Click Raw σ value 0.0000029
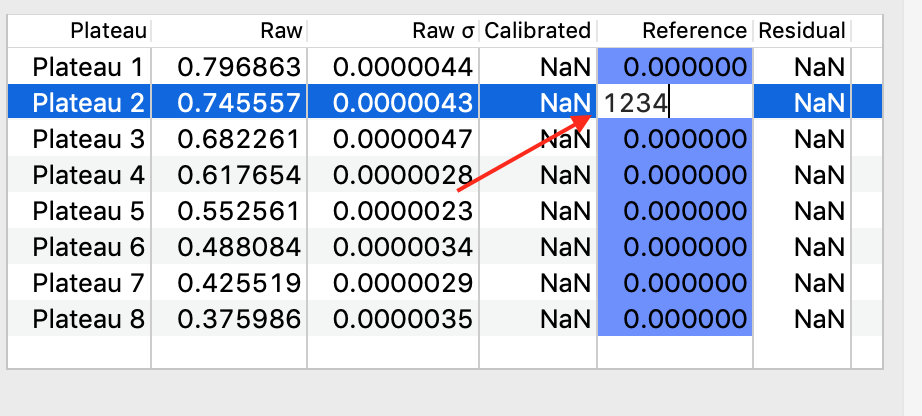This screenshot has width=922, height=416. coord(402,283)
